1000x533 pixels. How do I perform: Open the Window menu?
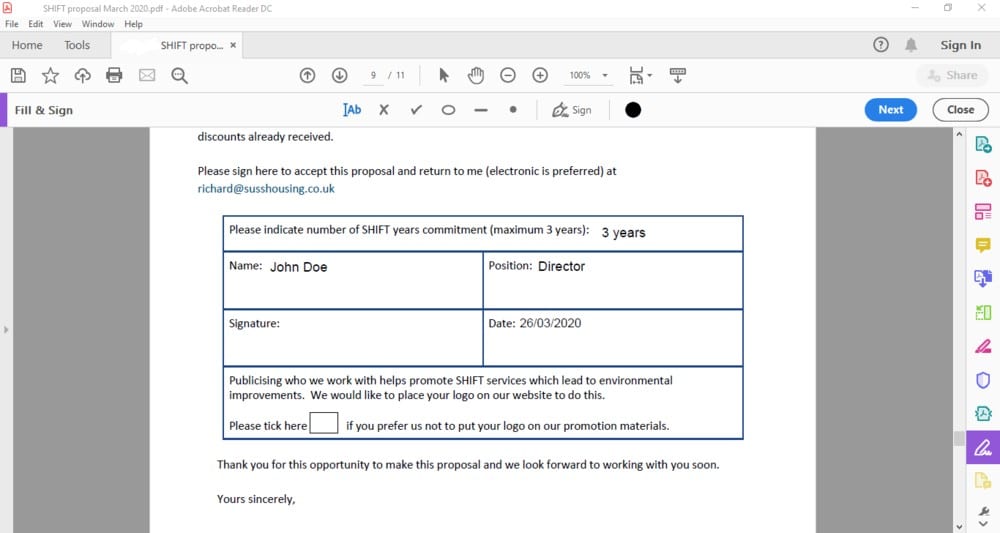98,24
